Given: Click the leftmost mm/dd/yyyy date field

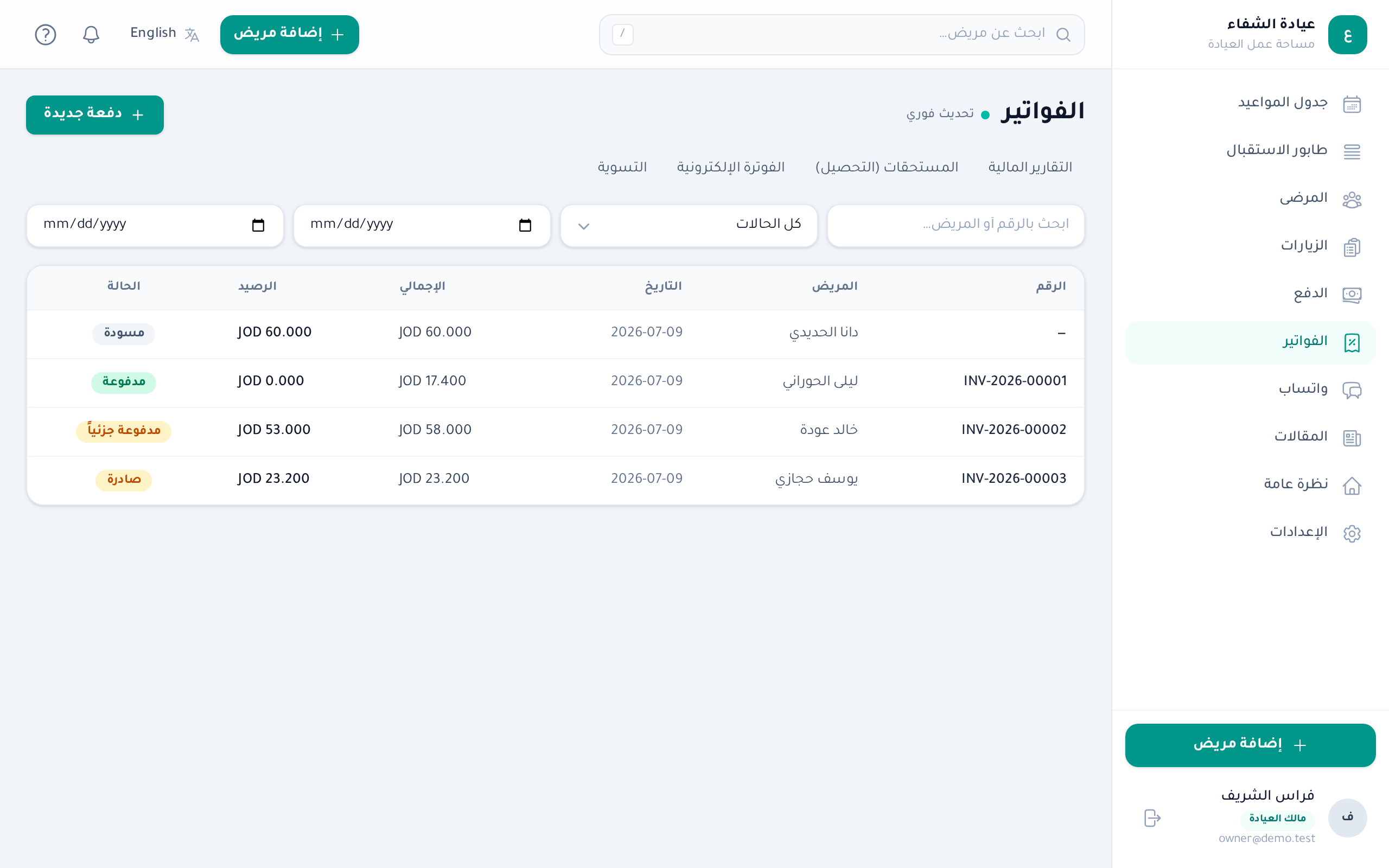Looking at the screenshot, I should coord(155,226).
